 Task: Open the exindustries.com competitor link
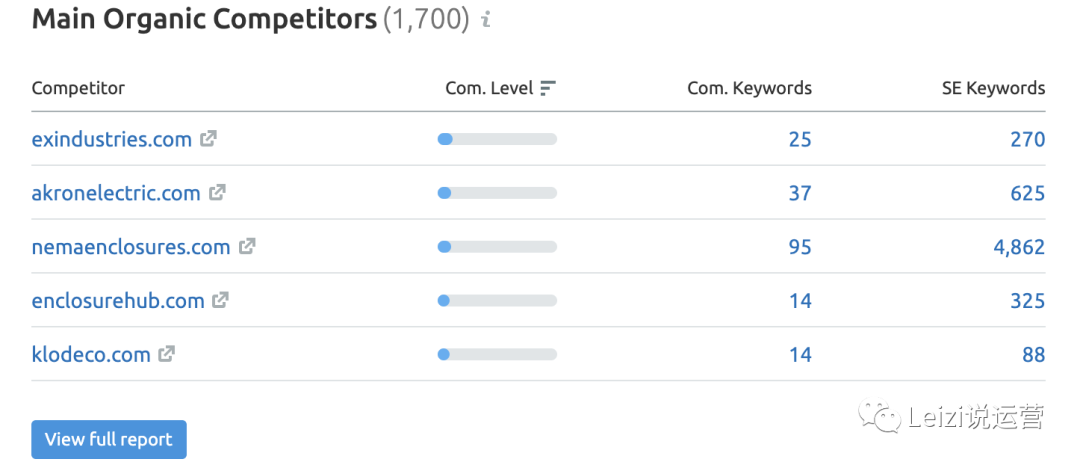click(x=112, y=139)
